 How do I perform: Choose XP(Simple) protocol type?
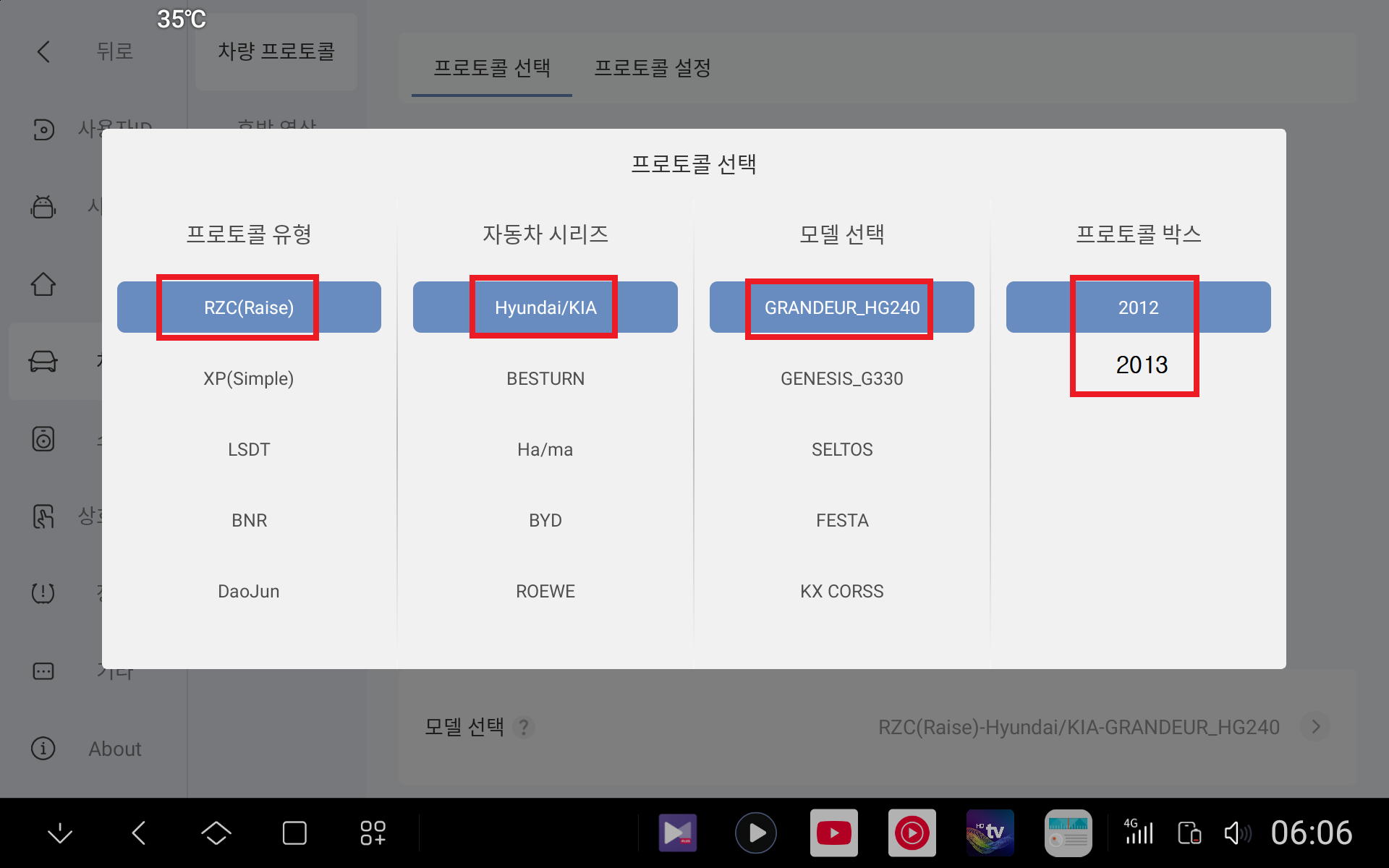coord(249,378)
